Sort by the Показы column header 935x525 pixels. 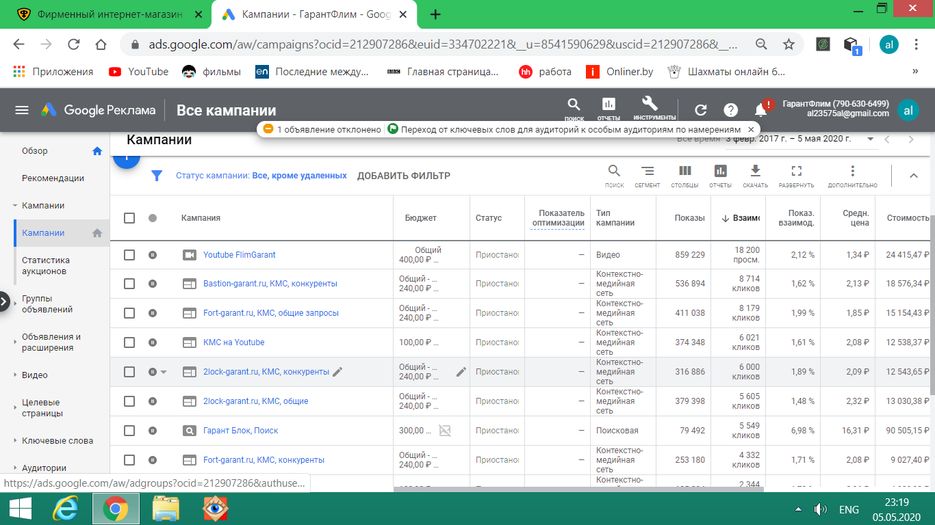coord(689,218)
